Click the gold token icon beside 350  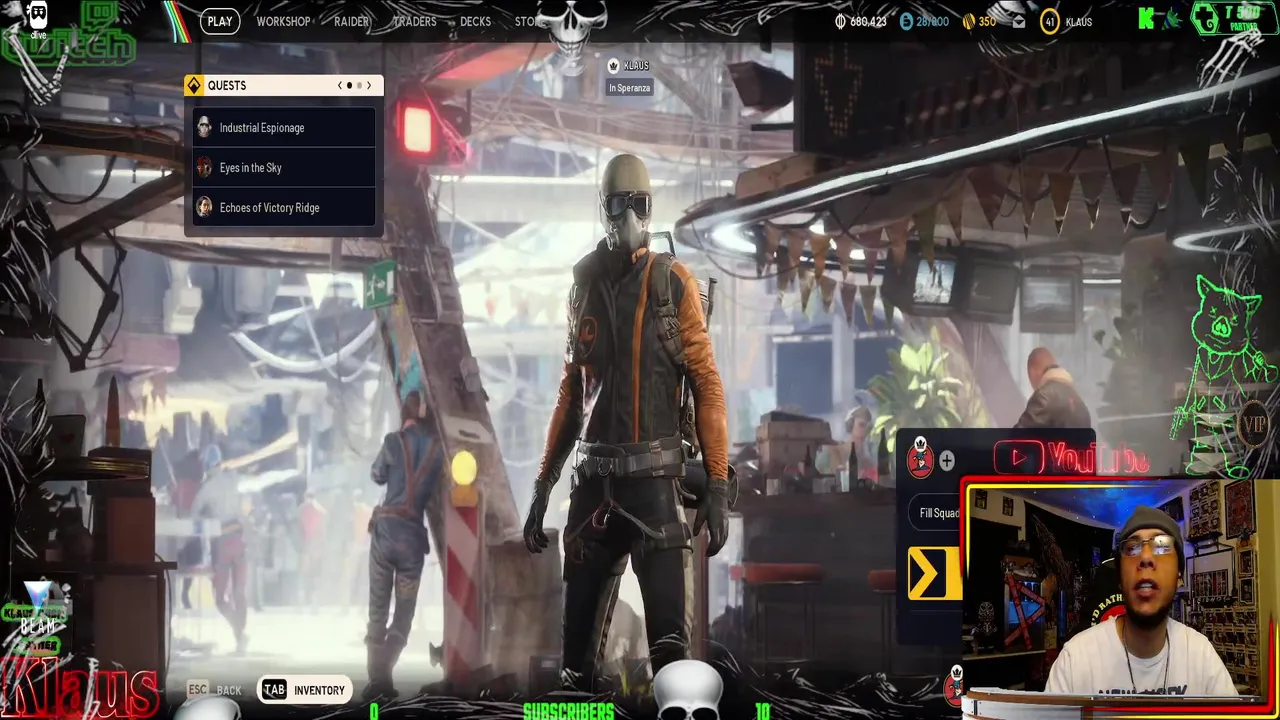click(x=968, y=21)
